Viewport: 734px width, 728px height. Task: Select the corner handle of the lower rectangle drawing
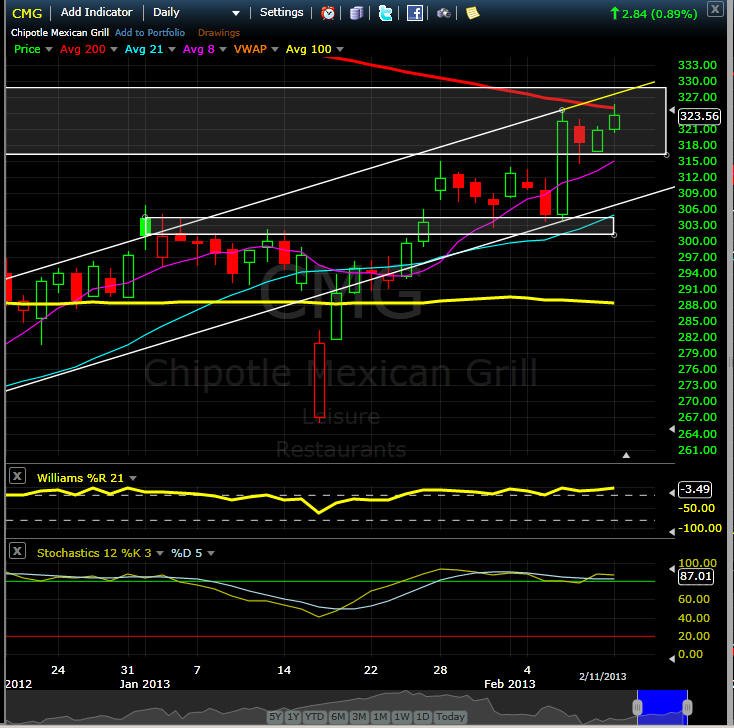614,235
